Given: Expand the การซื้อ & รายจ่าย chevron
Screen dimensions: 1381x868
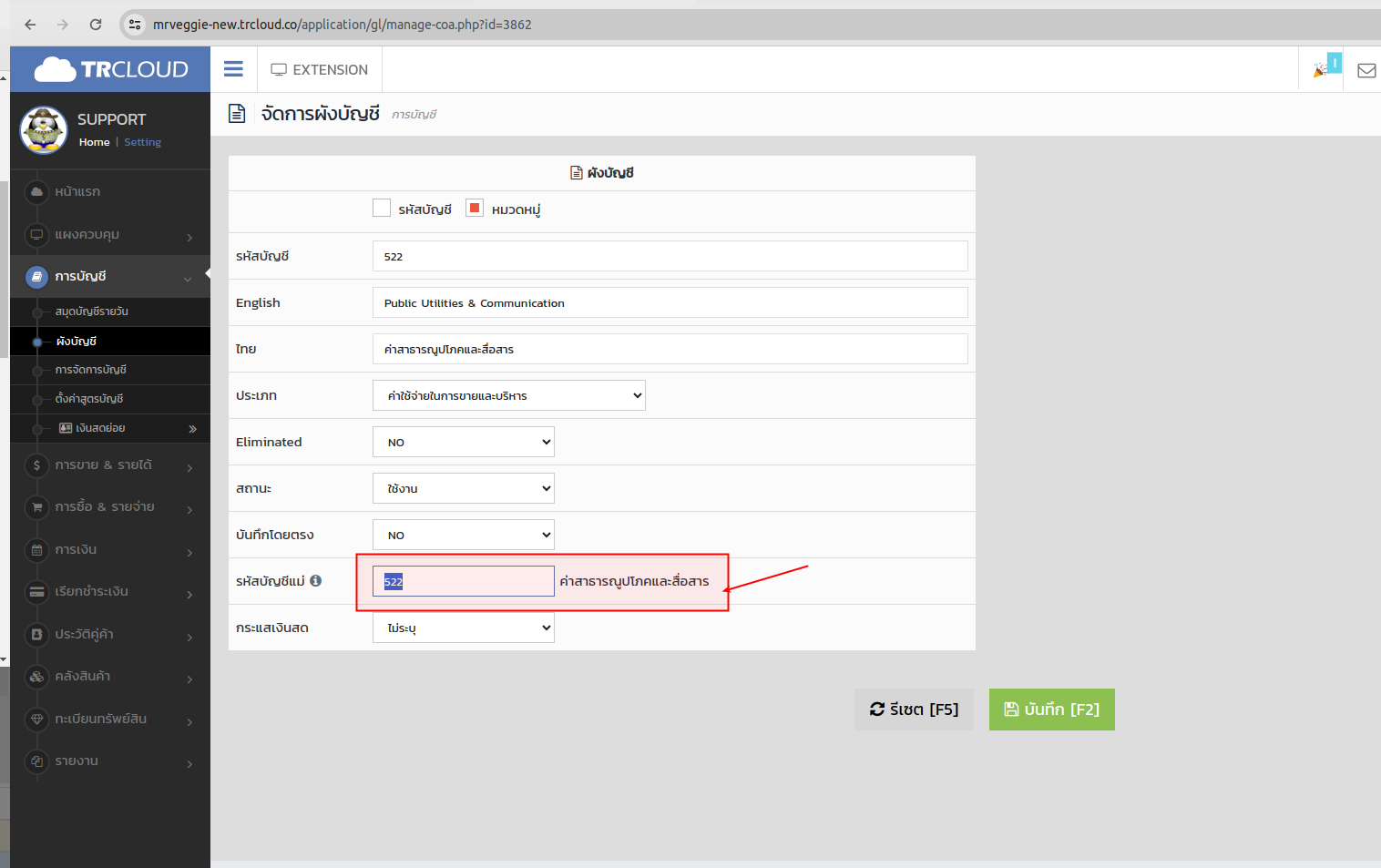Looking at the screenshot, I should [189, 509].
